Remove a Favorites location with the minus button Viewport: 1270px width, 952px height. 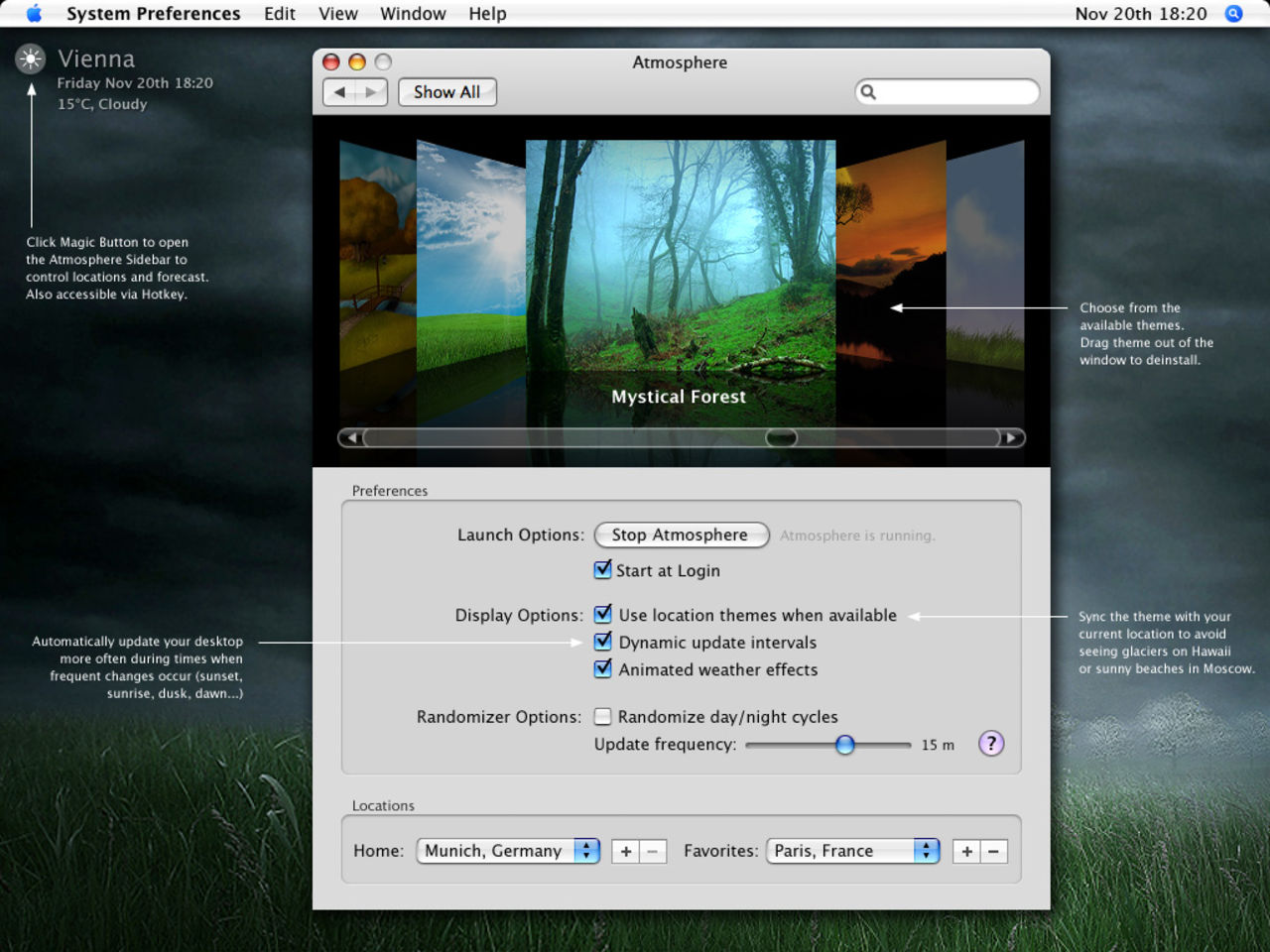(x=993, y=851)
